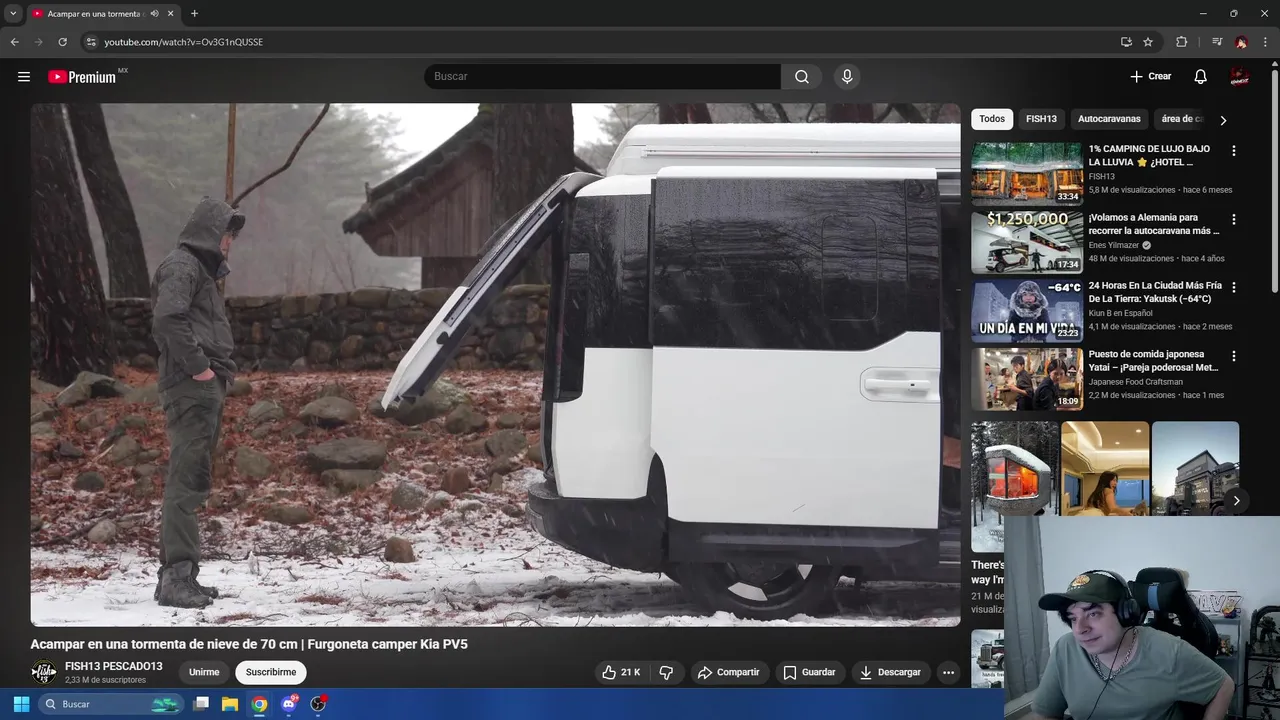Open Japanese Yatai food stall thumbnail
The width and height of the screenshot is (1280, 720).
[x=1027, y=379]
